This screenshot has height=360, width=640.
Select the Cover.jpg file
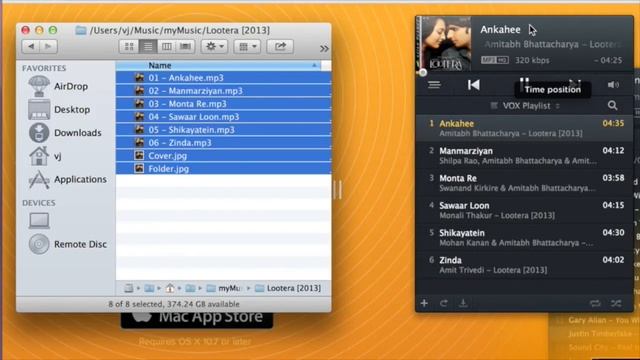[x=223, y=156]
